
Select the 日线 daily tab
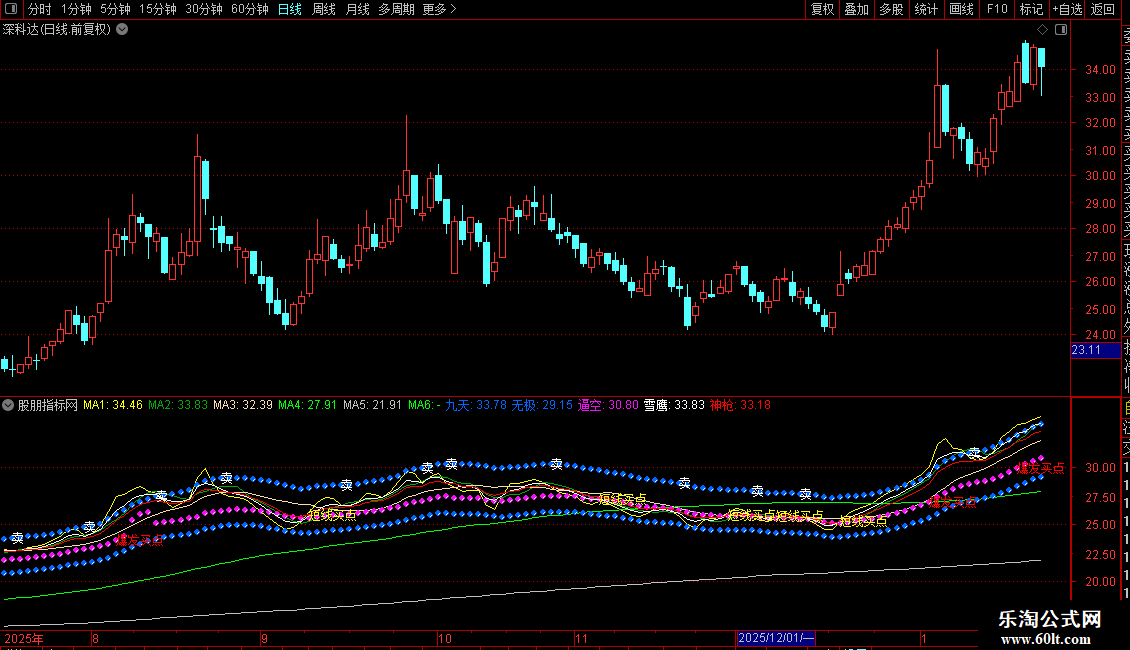[290, 9]
